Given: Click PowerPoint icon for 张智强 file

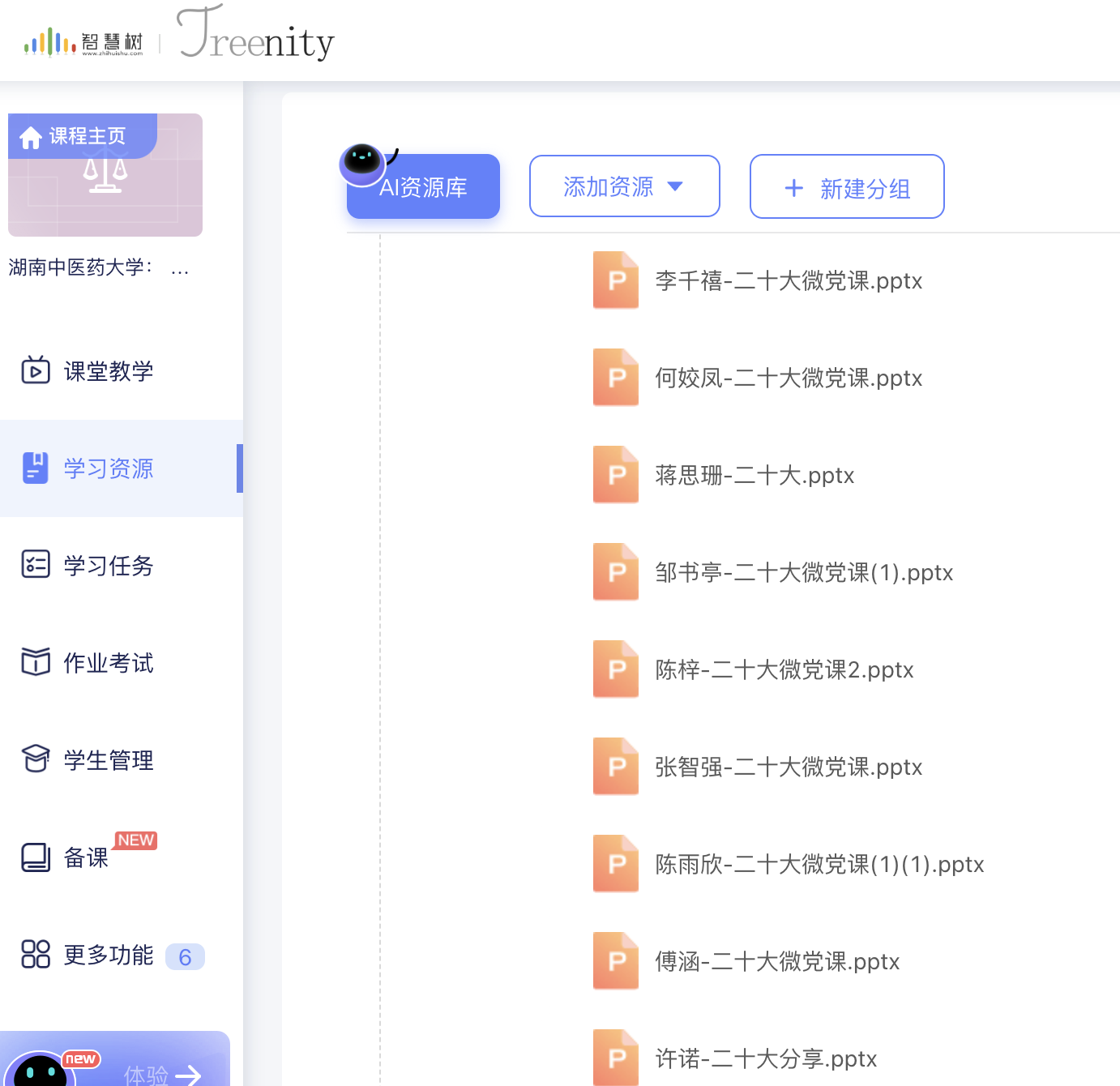Looking at the screenshot, I should pos(616,767).
